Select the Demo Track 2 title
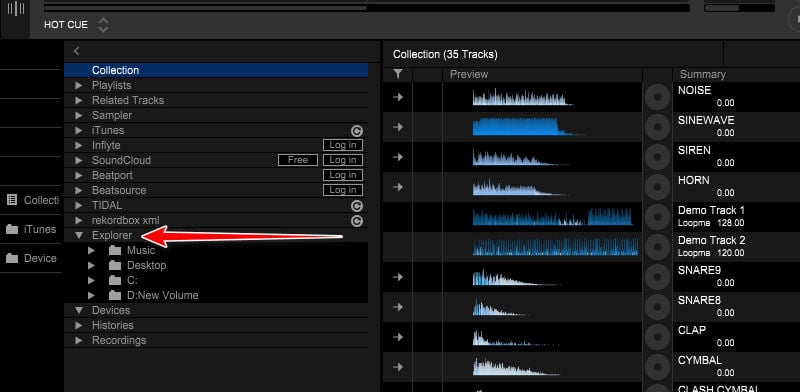Screen dimensions: 800x392 pyautogui.click(x=711, y=240)
